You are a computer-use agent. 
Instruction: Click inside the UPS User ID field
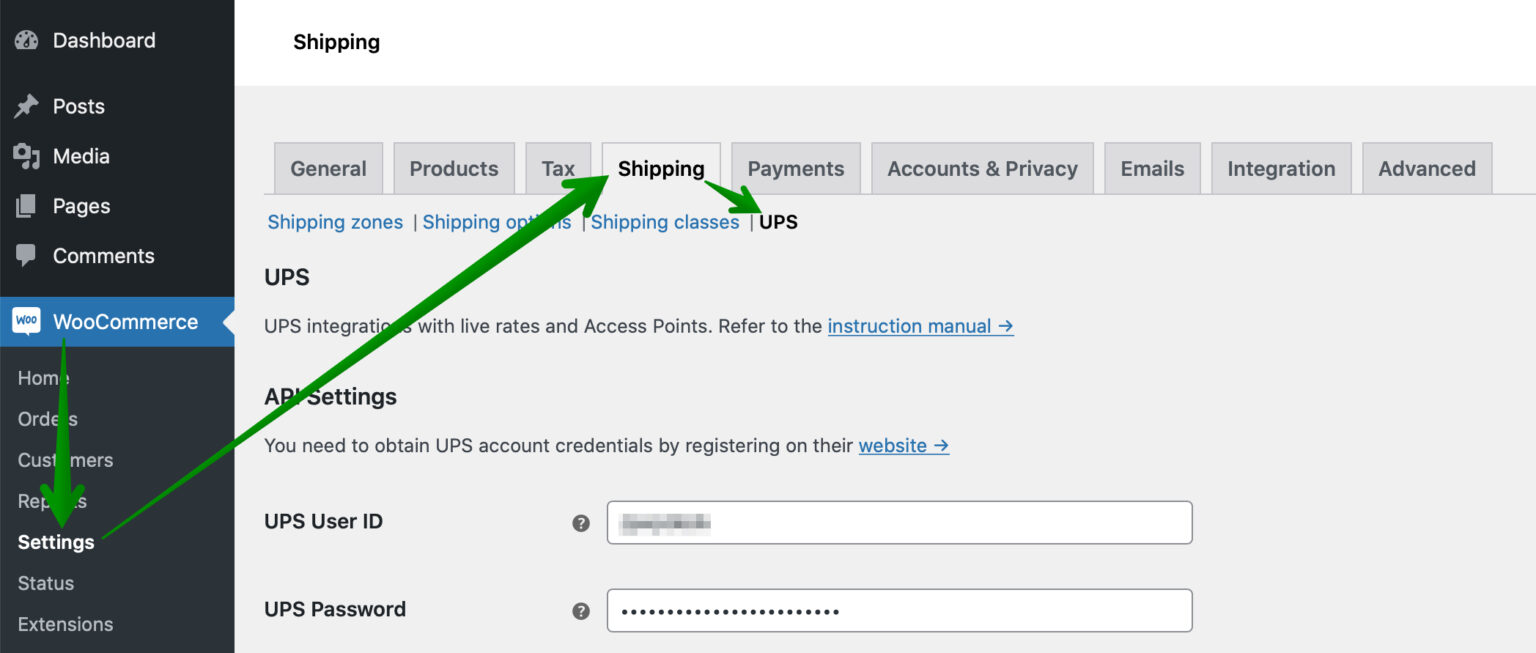click(x=899, y=522)
